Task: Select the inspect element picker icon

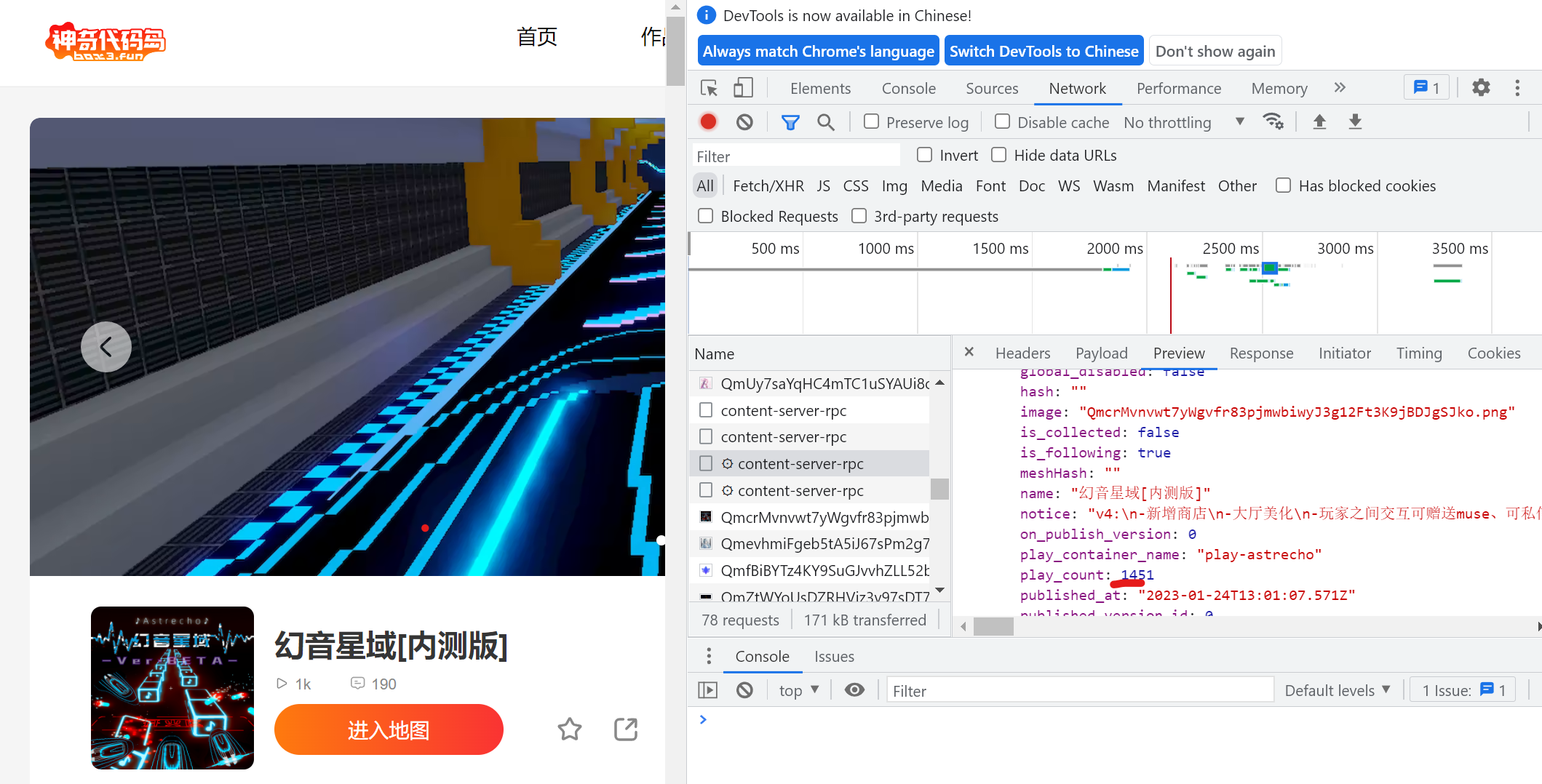Action: [709, 89]
